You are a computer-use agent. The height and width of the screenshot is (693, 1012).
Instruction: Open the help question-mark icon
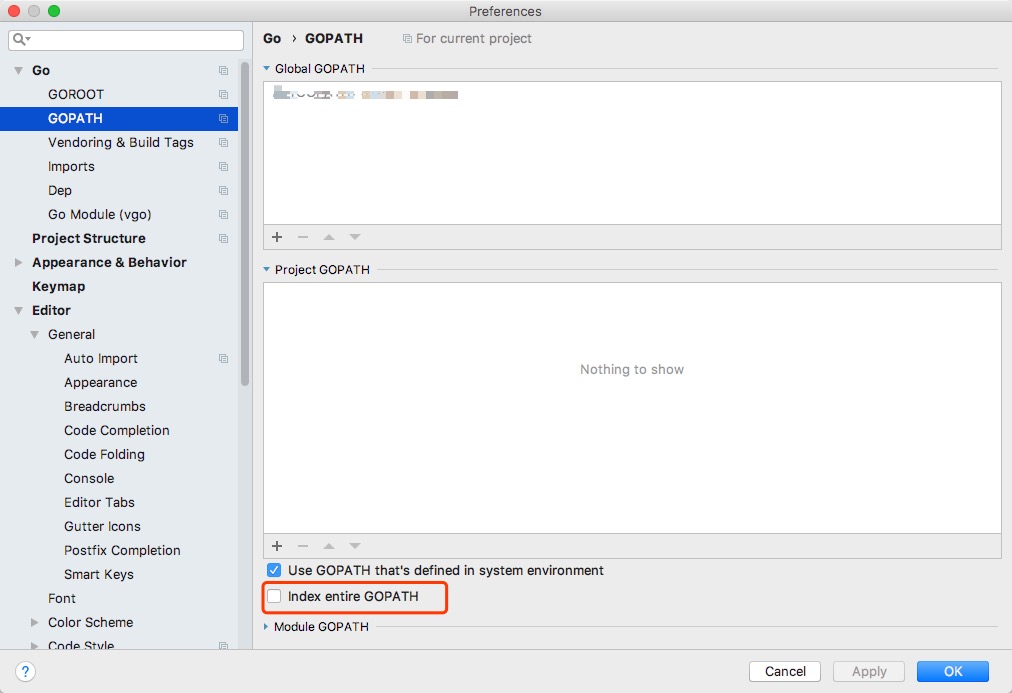24,671
